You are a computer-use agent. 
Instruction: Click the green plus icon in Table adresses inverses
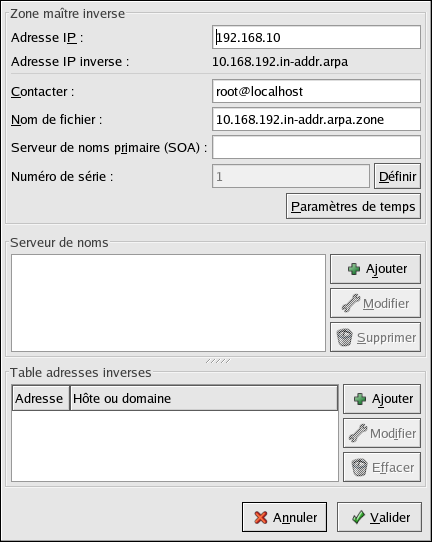point(360,399)
